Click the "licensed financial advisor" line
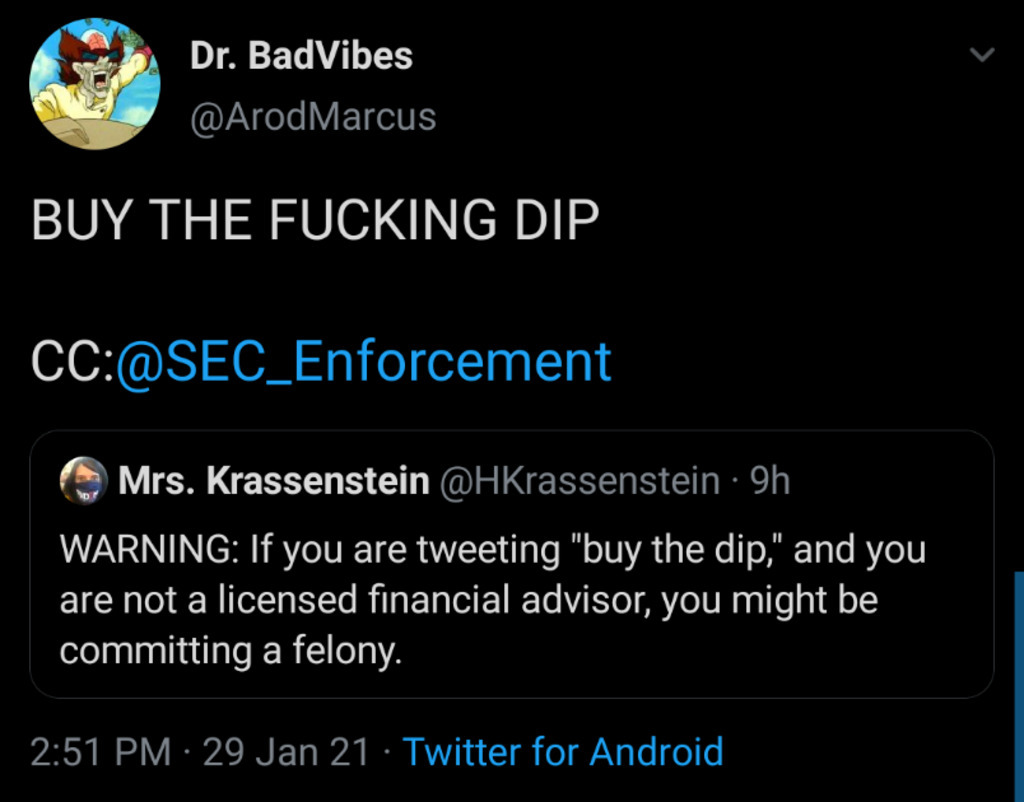This screenshot has width=1024, height=802. (468, 600)
